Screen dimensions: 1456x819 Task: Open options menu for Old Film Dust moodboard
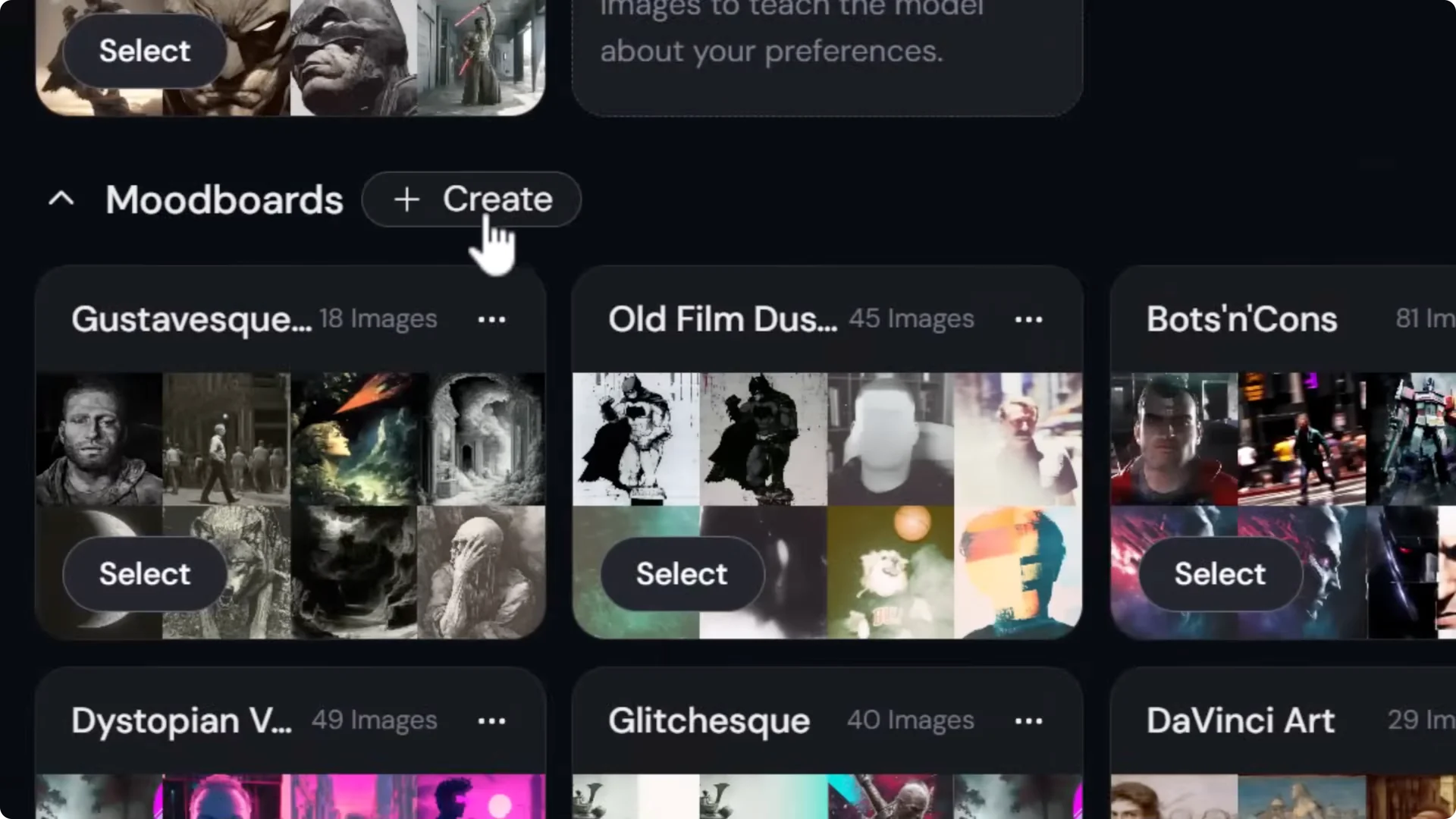[1029, 319]
